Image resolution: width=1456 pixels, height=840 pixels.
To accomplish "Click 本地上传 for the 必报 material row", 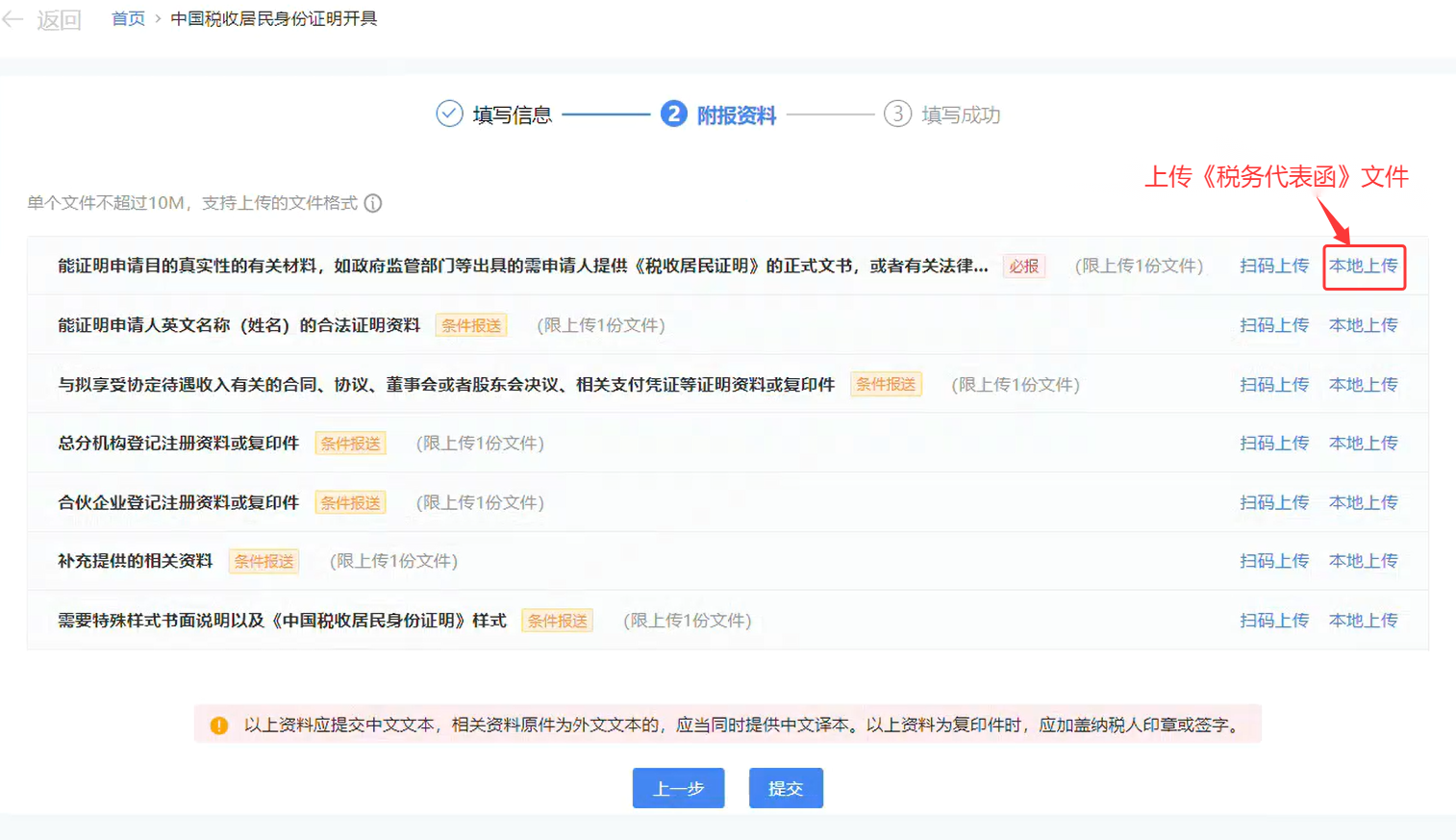I will tap(1363, 266).
